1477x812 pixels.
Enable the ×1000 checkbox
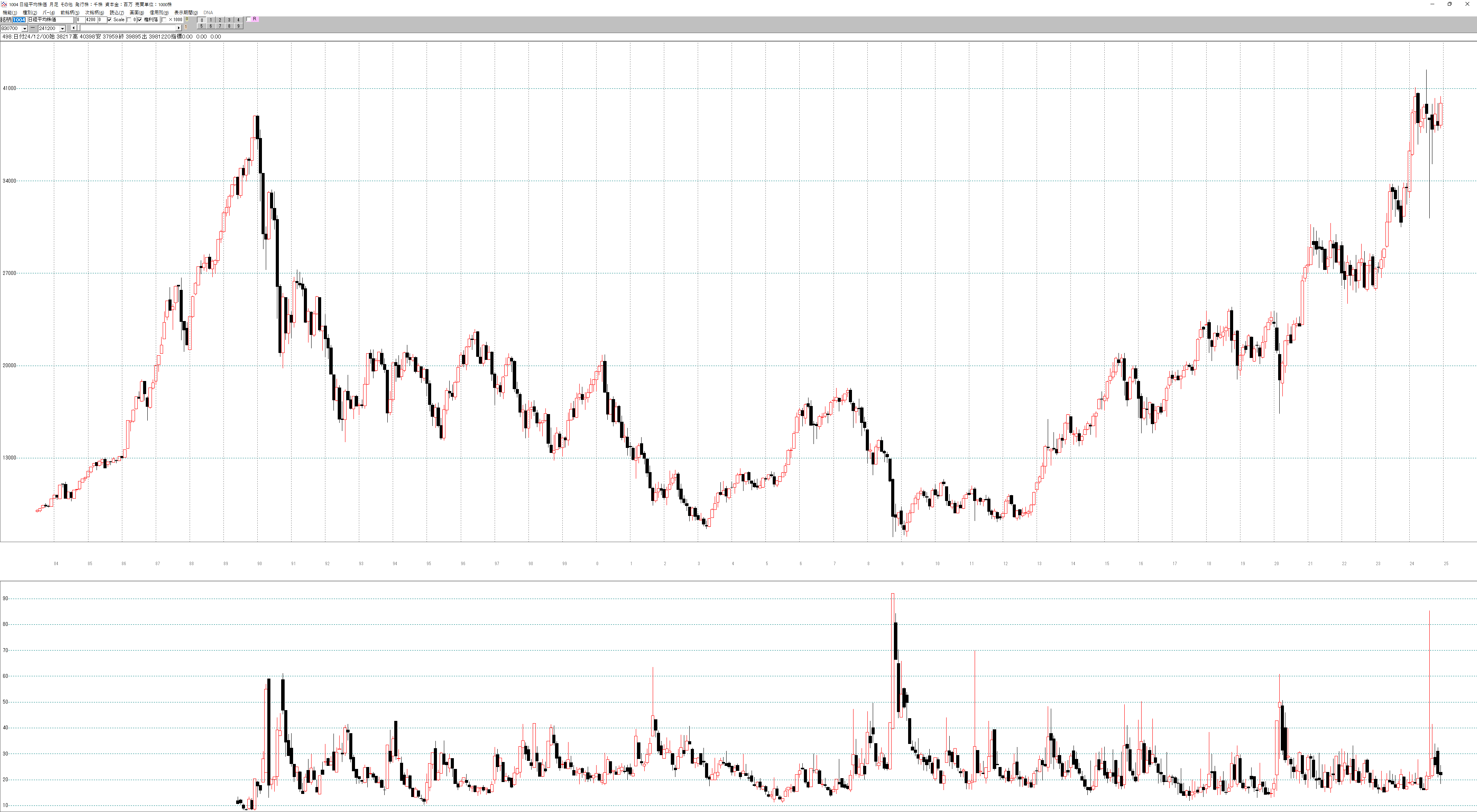pyautogui.click(x=164, y=20)
